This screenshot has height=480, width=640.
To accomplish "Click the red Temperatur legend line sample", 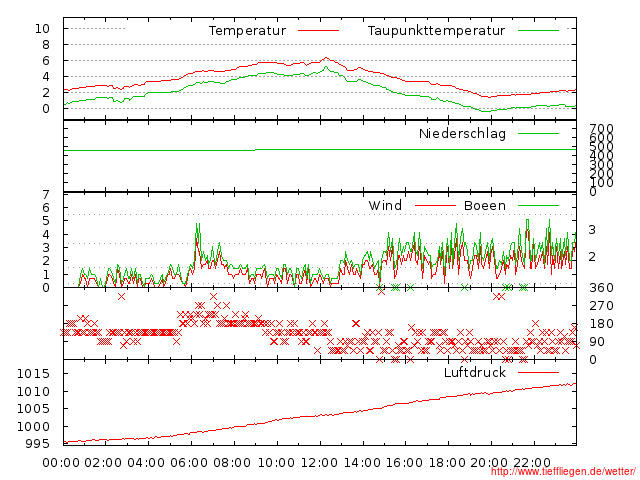I will [x=318, y=31].
